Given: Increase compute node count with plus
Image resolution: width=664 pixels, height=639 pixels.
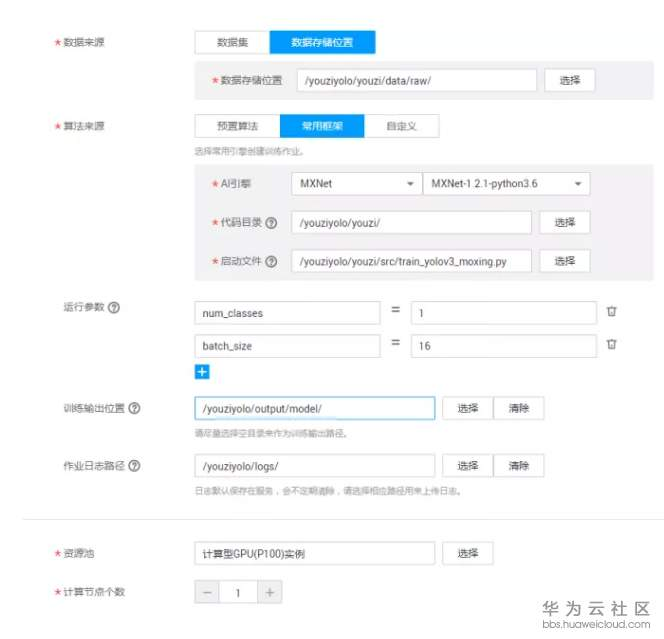Looking at the screenshot, I should click(x=270, y=592).
